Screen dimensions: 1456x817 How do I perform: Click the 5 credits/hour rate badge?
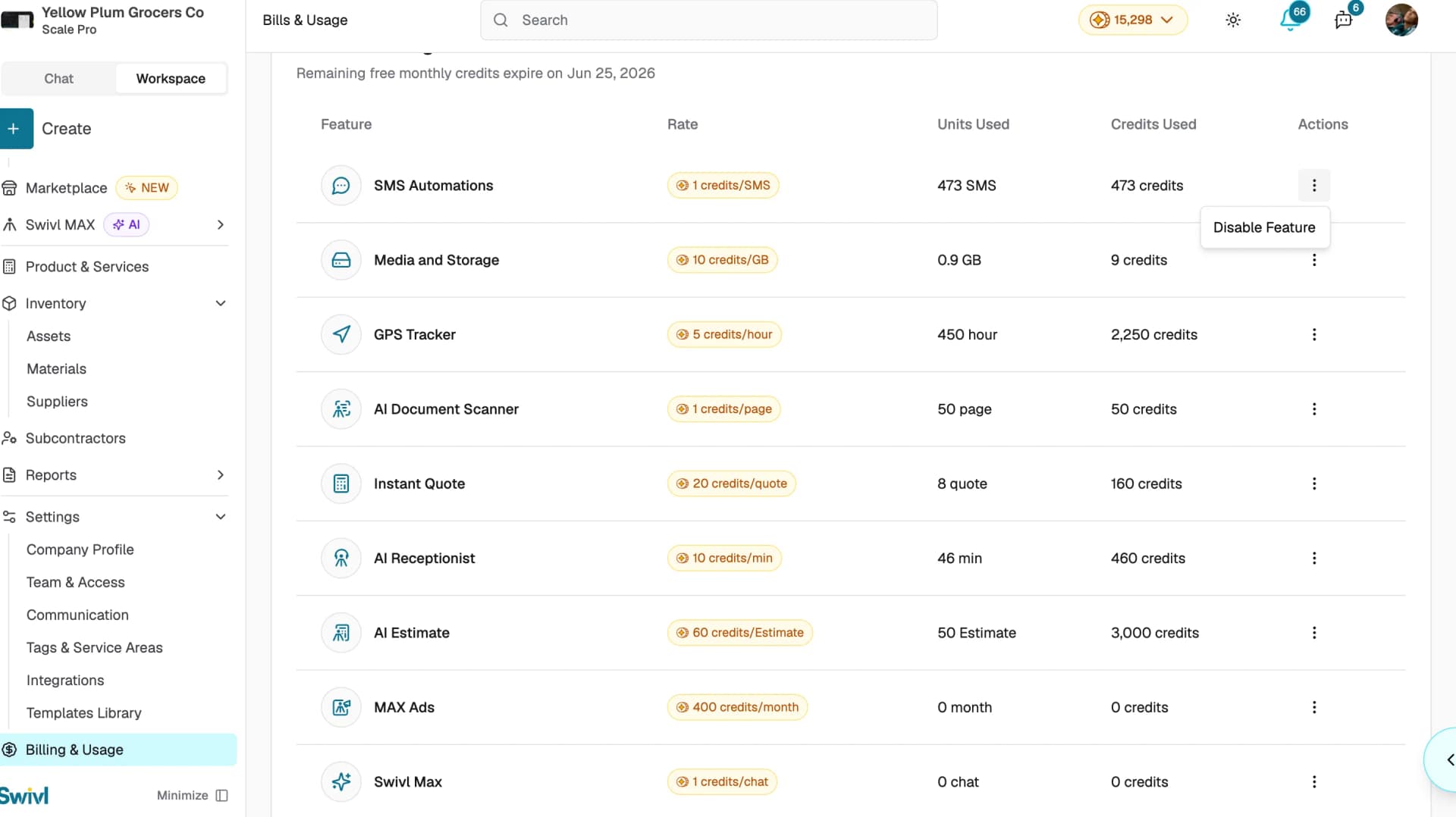(x=724, y=334)
